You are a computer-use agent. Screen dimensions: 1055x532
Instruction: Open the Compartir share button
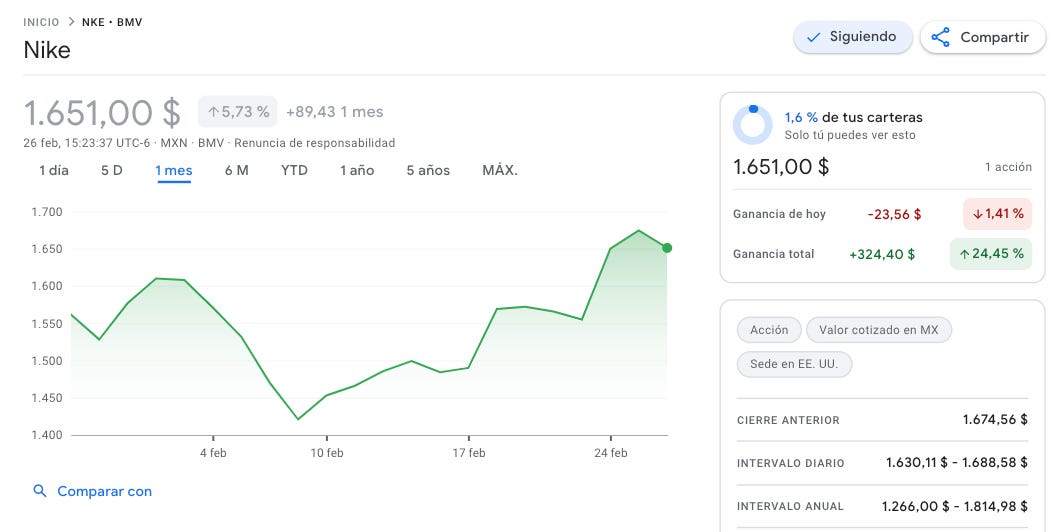[x=982, y=37]
